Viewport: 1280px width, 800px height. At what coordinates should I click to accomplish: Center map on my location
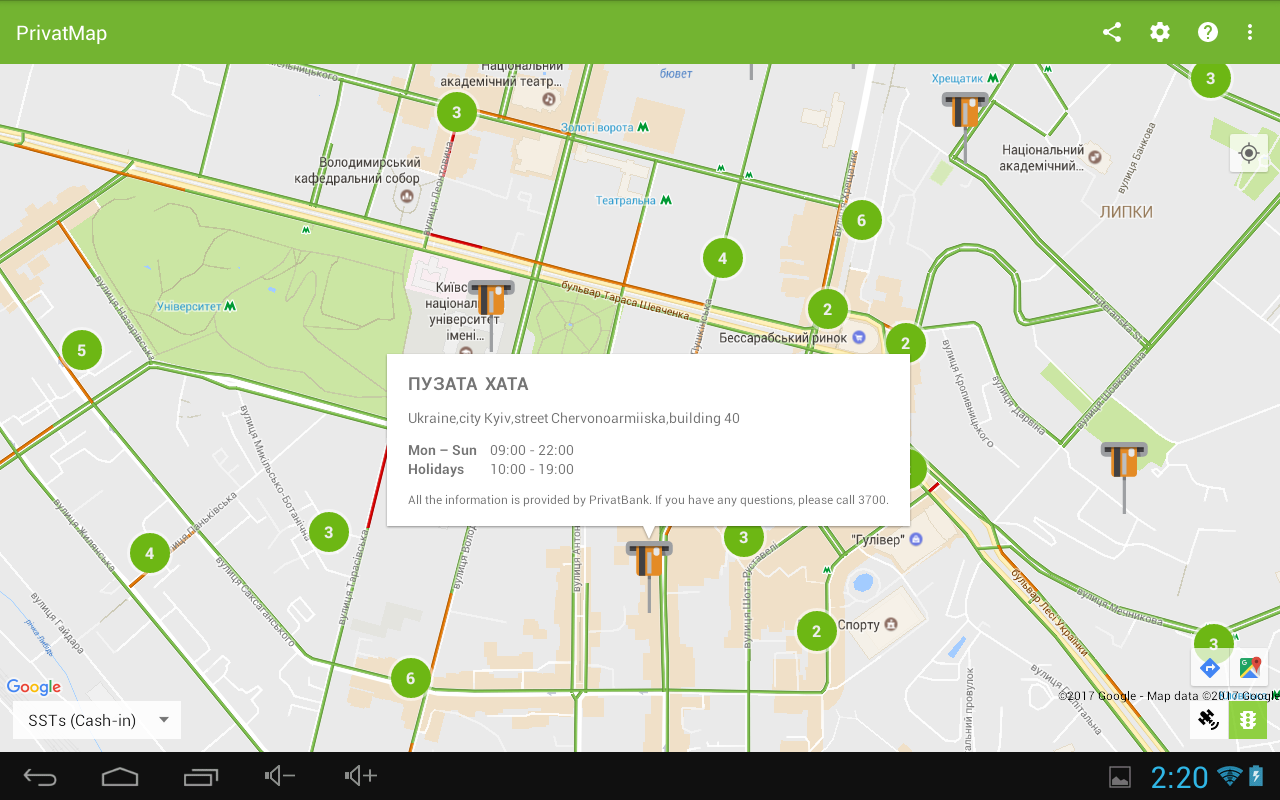coord(1248,153)
